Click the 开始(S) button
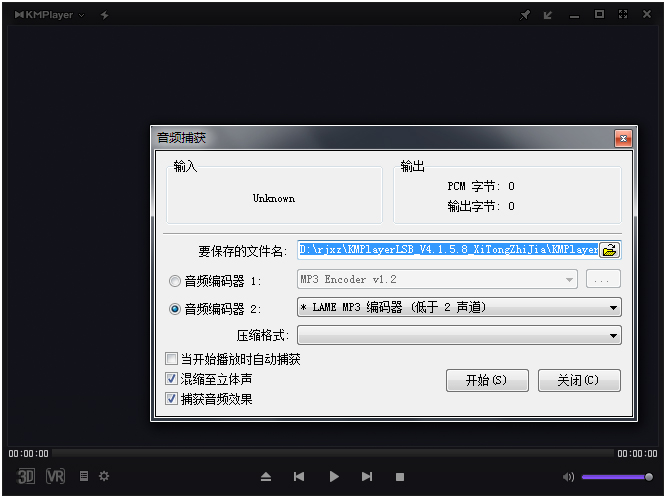Screen dimensions: 666x498 487,380
